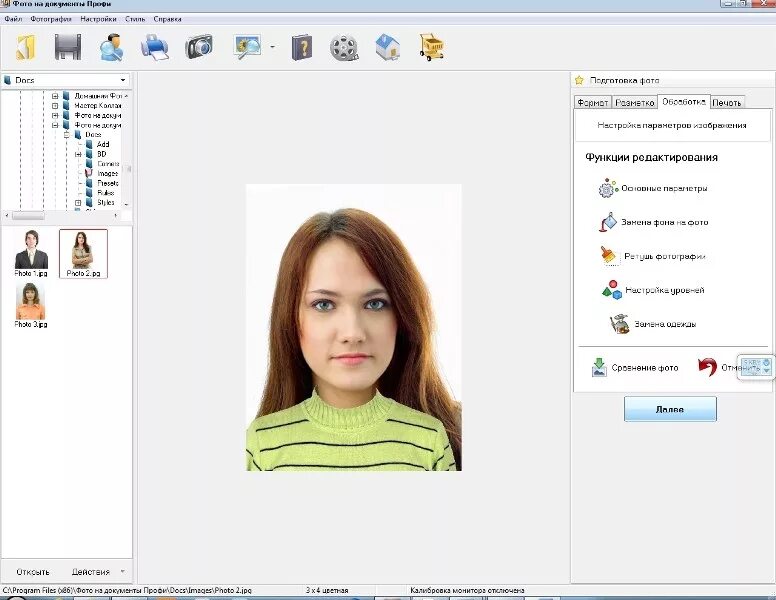The width and height of the screenshot is (776, 600).
Task: Select the Photo 3.jpg thumbnail
Action: 31,305
